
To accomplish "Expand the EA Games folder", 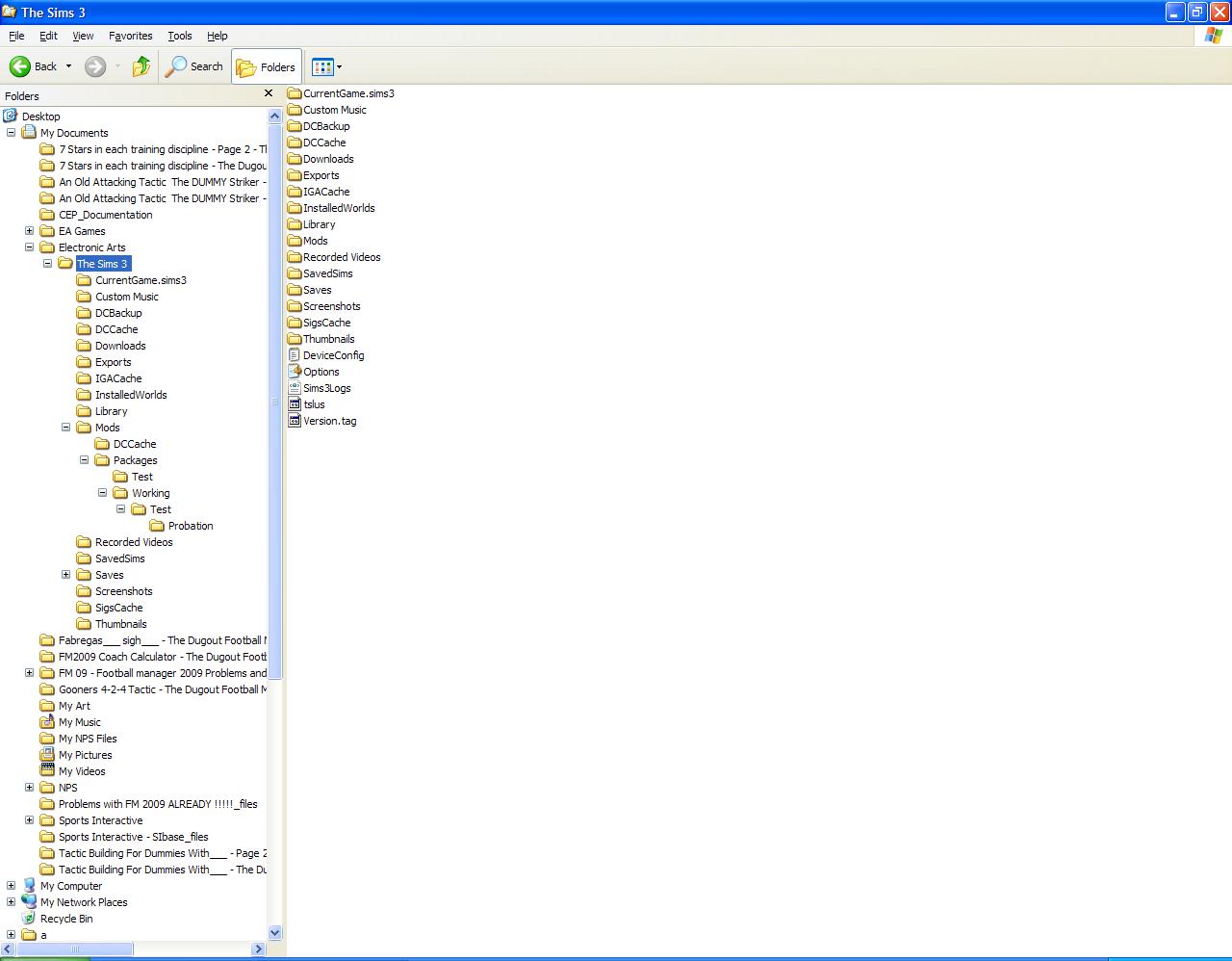I will point(29,231).
